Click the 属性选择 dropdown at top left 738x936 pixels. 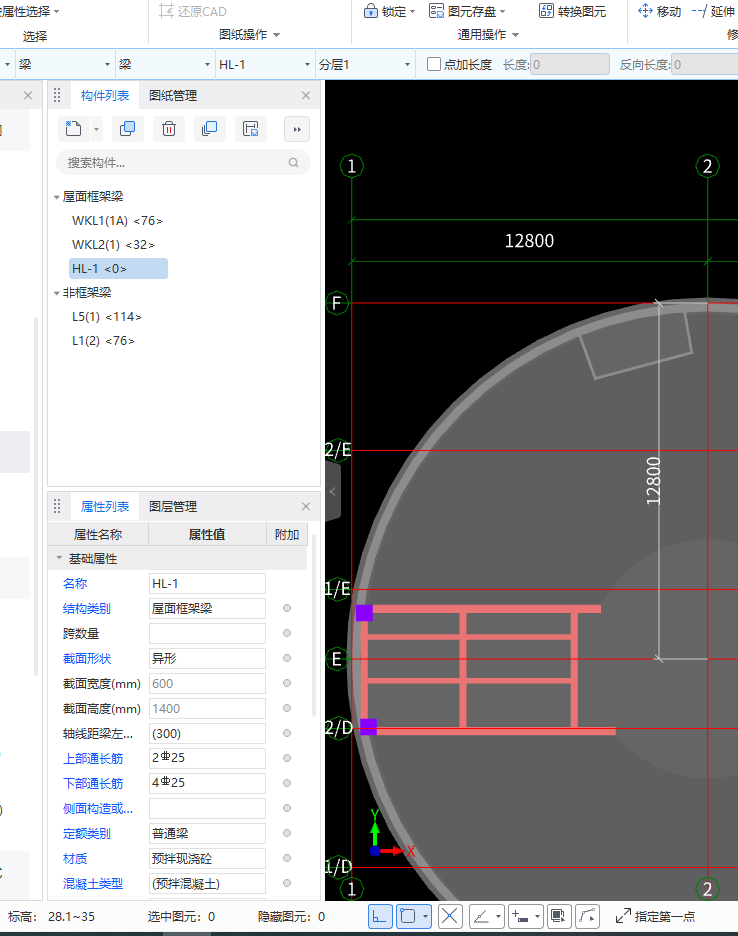coord(30,11)
